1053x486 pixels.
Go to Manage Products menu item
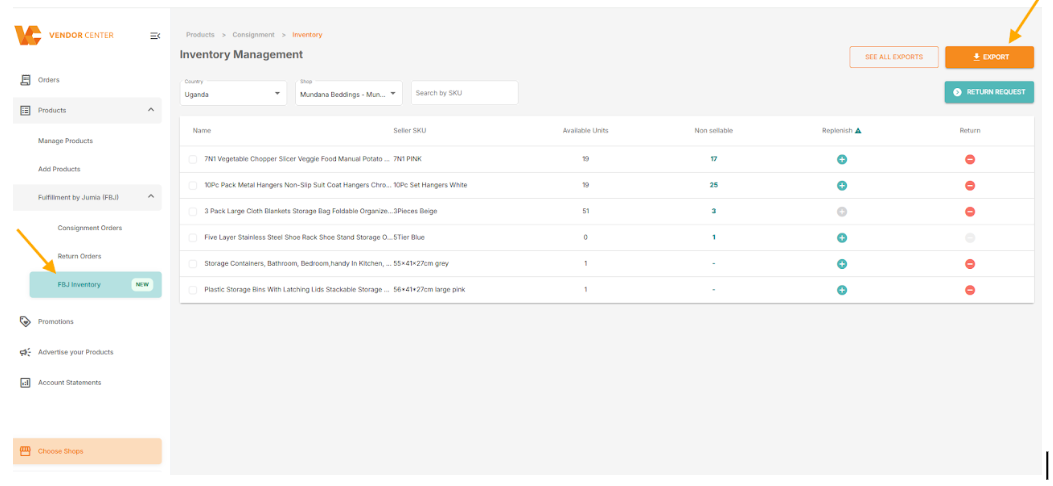65,141
